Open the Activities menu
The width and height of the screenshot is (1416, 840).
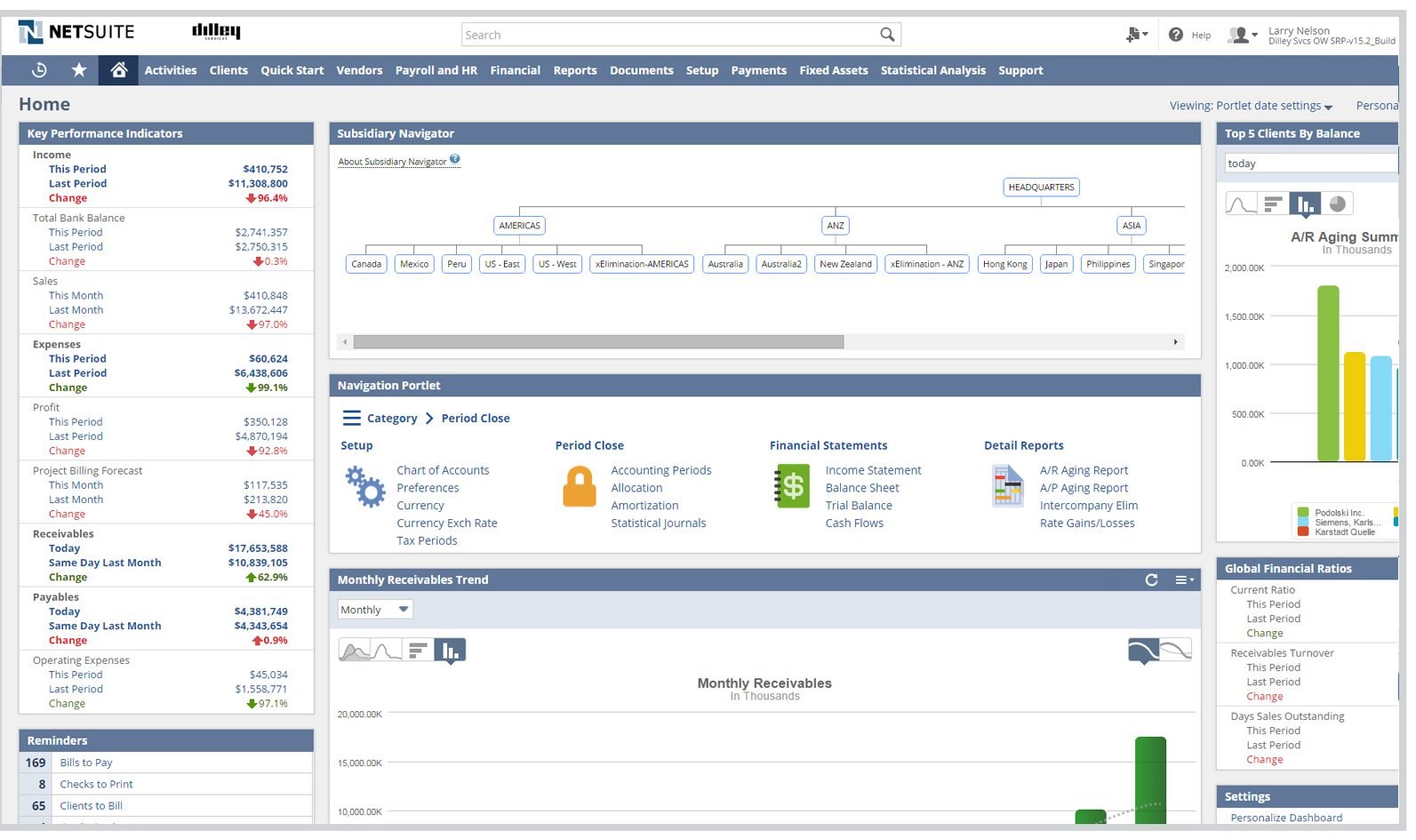171,70
